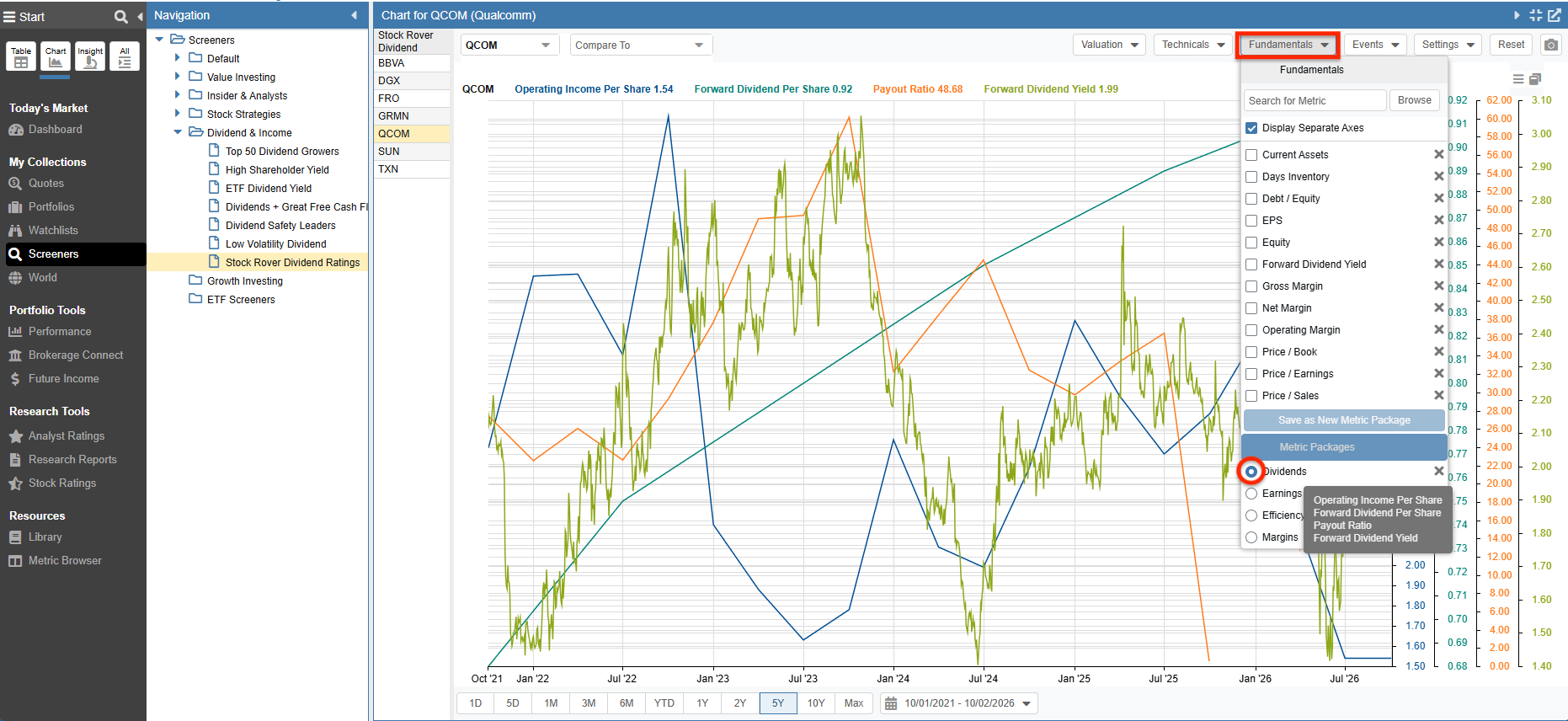1568x721 pixels.
Task: Collapse the Navigation panel arrow
Action: (x=354, y=15)
